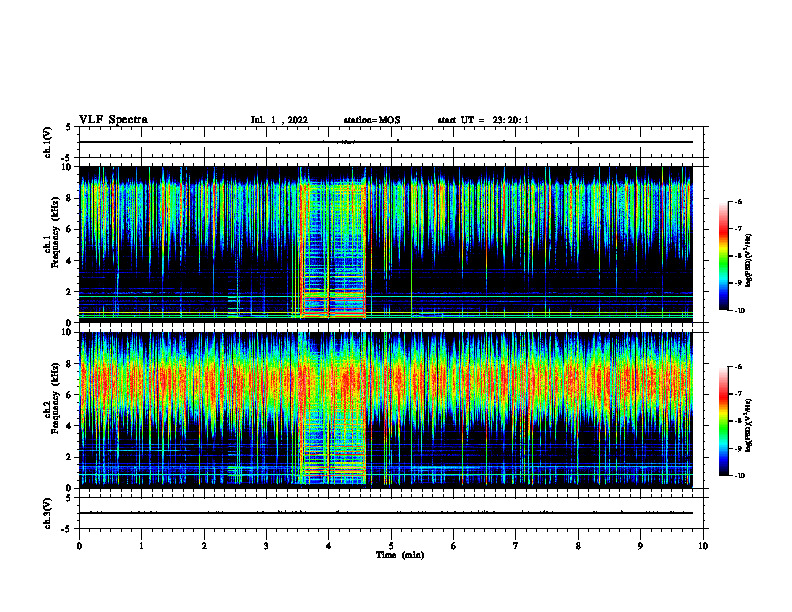Image resolution: width=792 pixels, height=612 pixels.
Task: Click the "-6" tick on ch.1 color bar
Action: pyautogui.click(x=738, y=201)
